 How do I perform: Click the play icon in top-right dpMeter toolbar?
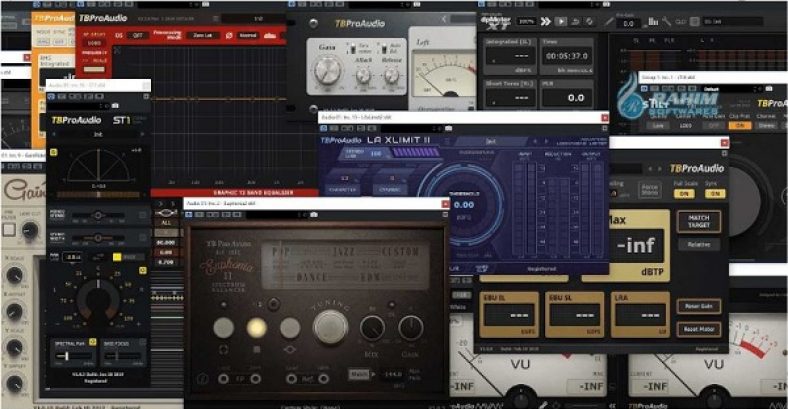561,22
